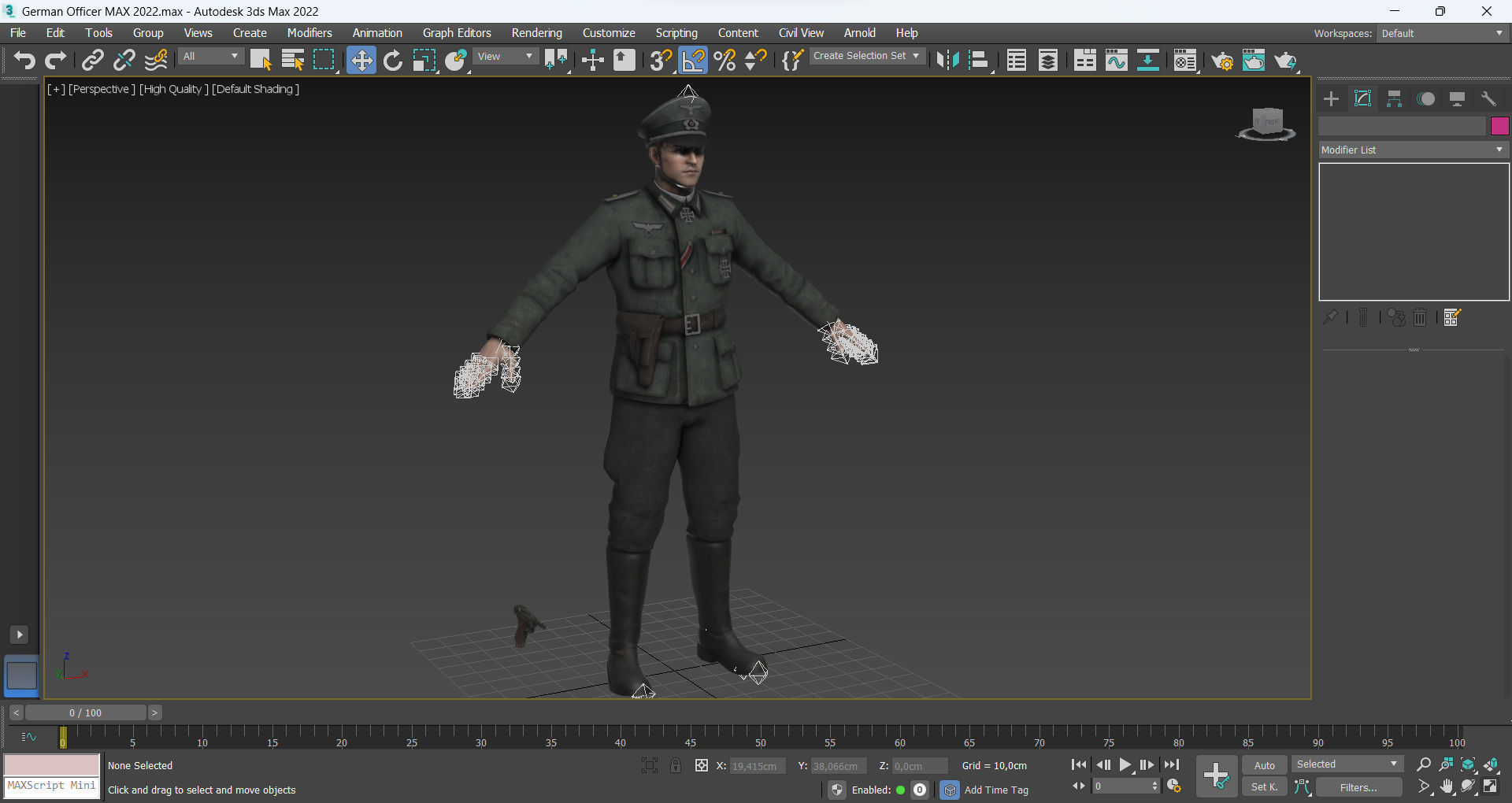Toggle Percent Snap
Viewport: 1512px width, 803px height.
pyautogui.click(x=725, y=61)
